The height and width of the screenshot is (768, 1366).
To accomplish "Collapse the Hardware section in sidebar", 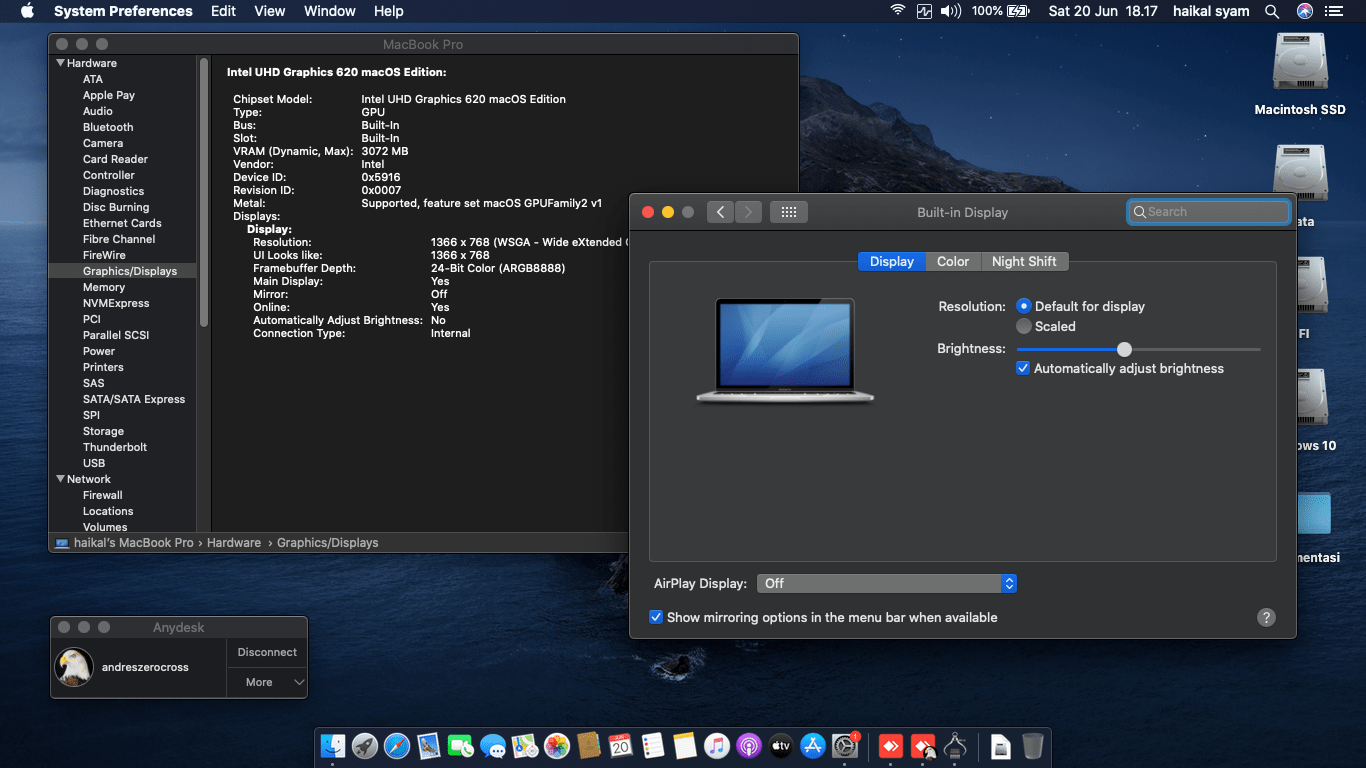I will click(x=60, y=63).
